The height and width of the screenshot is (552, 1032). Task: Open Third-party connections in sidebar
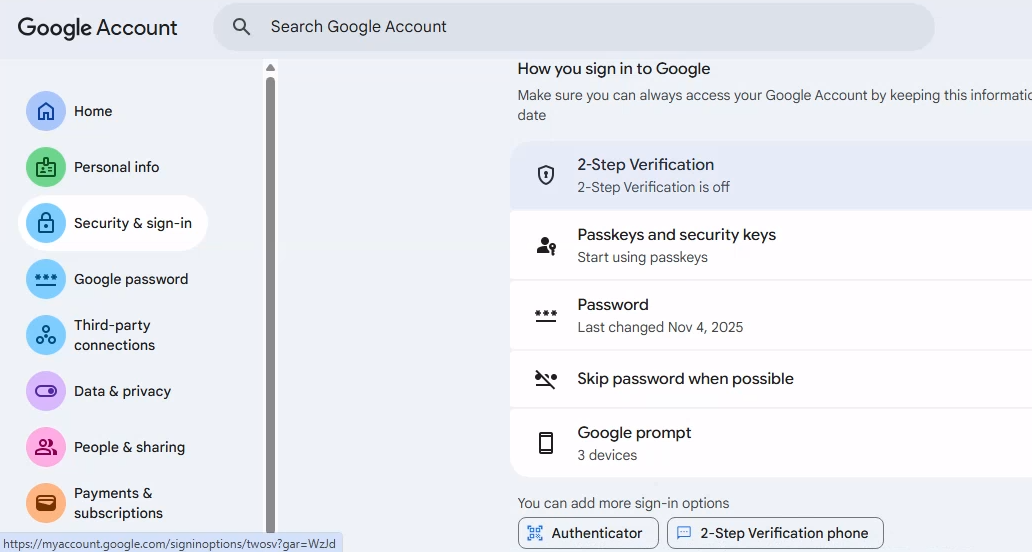click(x=113, y=335)
